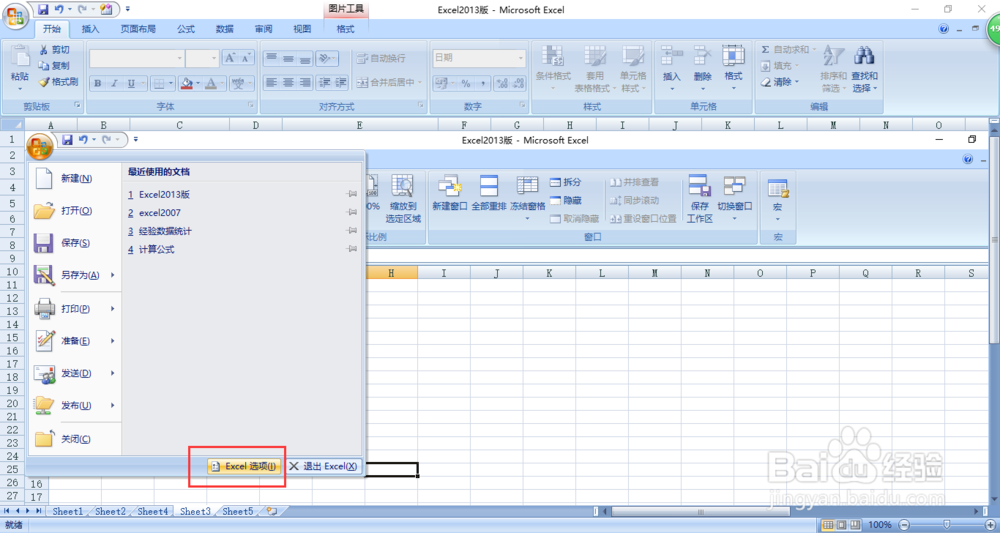
Task: Open Sort and Filter (排序和筛选)
Action: [833, 69]
